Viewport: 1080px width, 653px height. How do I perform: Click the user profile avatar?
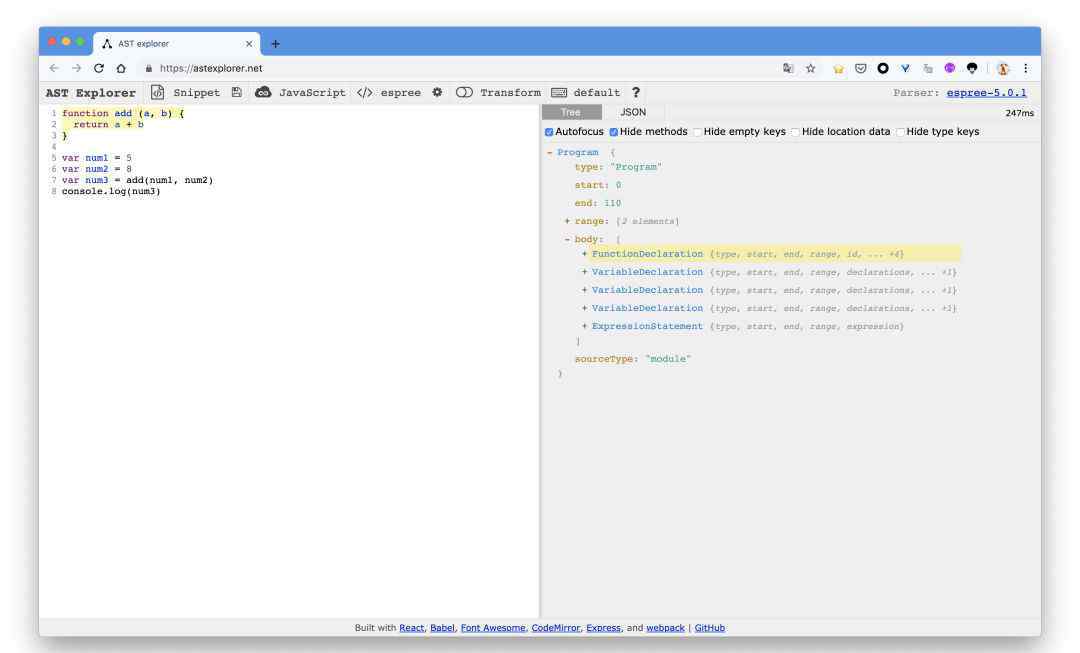point(1003,68)
